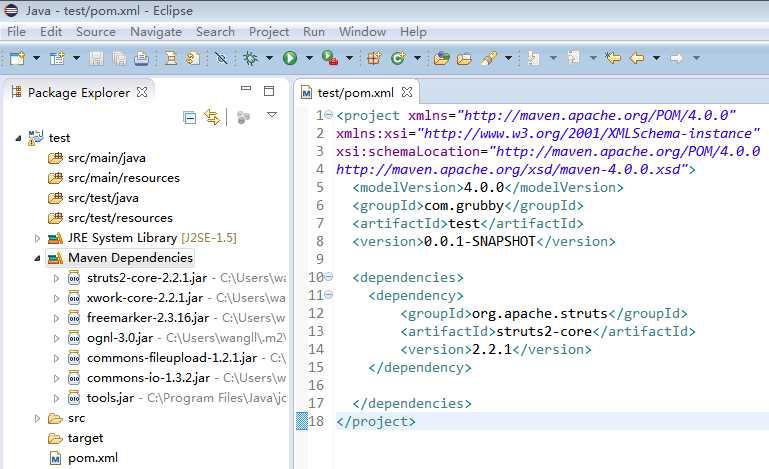Toggle Link with Editor in Package Explorer
The image size is (769, 469).
point(212,117)
